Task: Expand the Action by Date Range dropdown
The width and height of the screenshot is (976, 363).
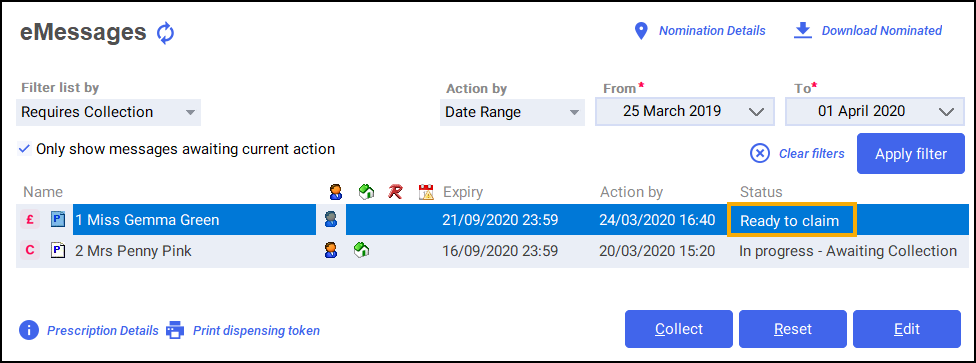Action: click(x=512, y=113)
